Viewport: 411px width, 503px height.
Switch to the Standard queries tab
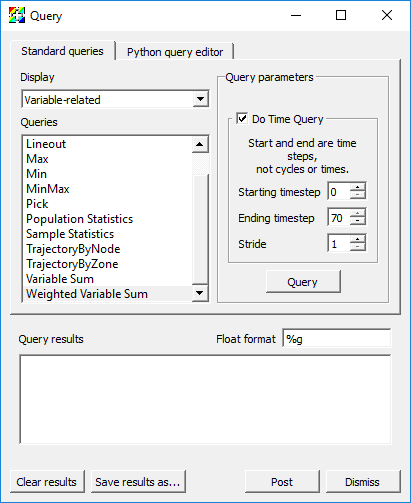point(62,51)
